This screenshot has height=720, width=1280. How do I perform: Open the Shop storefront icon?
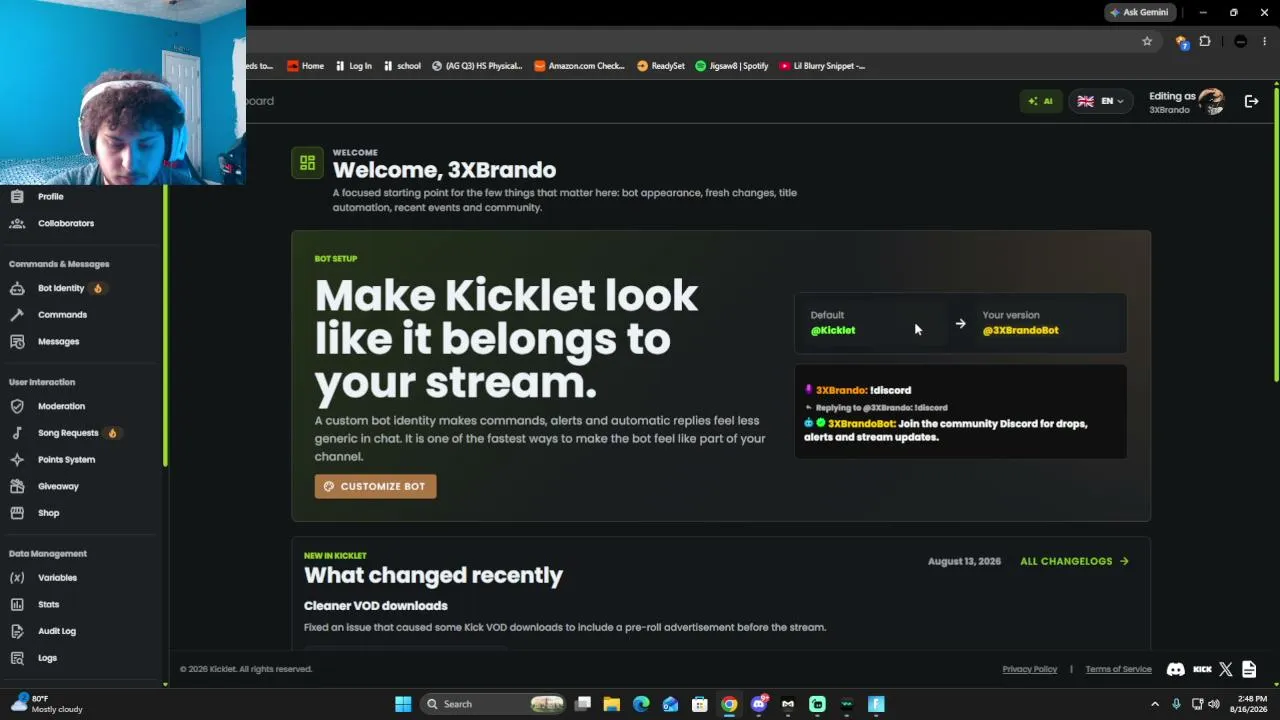(17, 513)
